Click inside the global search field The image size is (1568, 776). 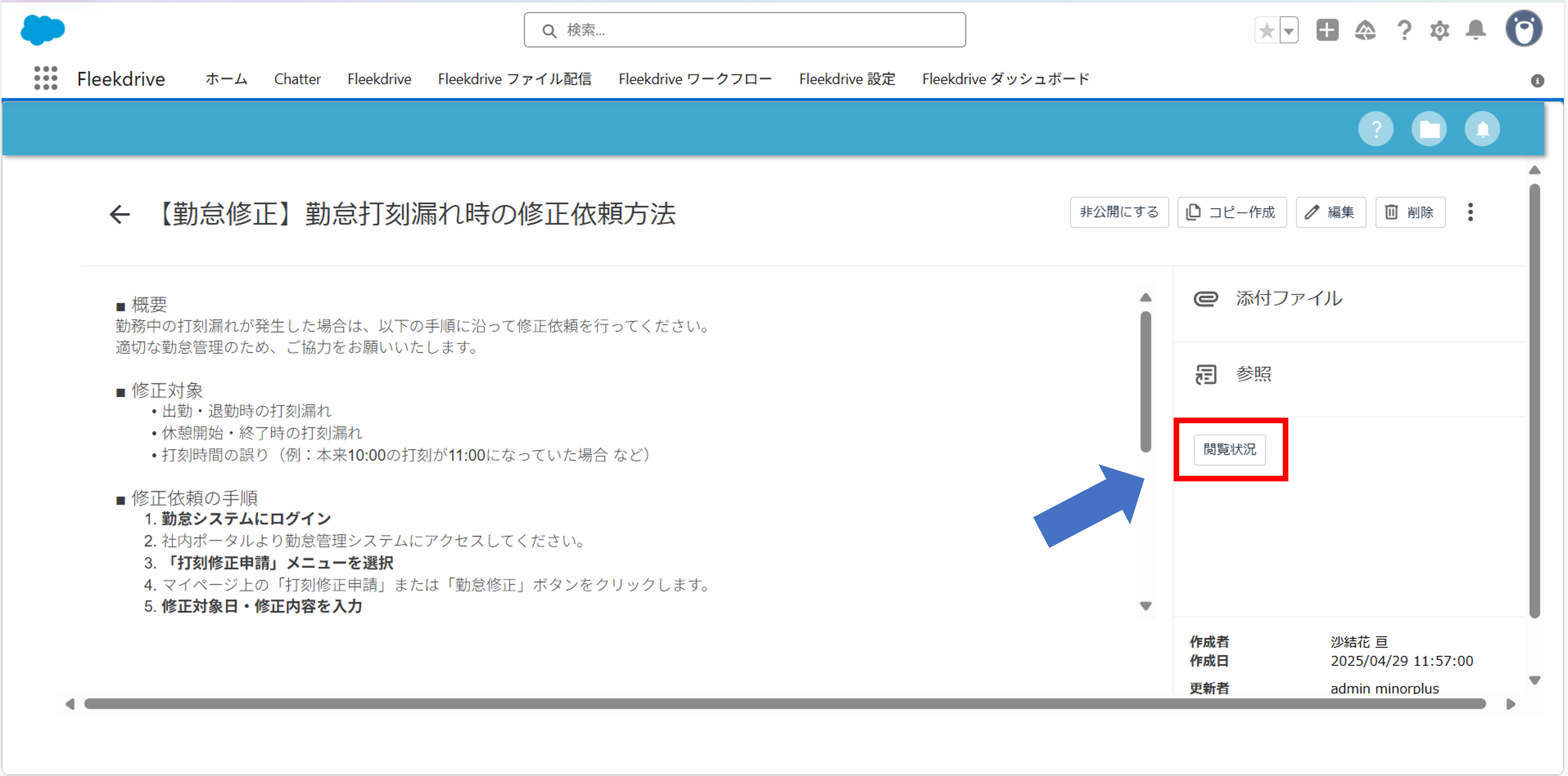(x=745, y=30)
